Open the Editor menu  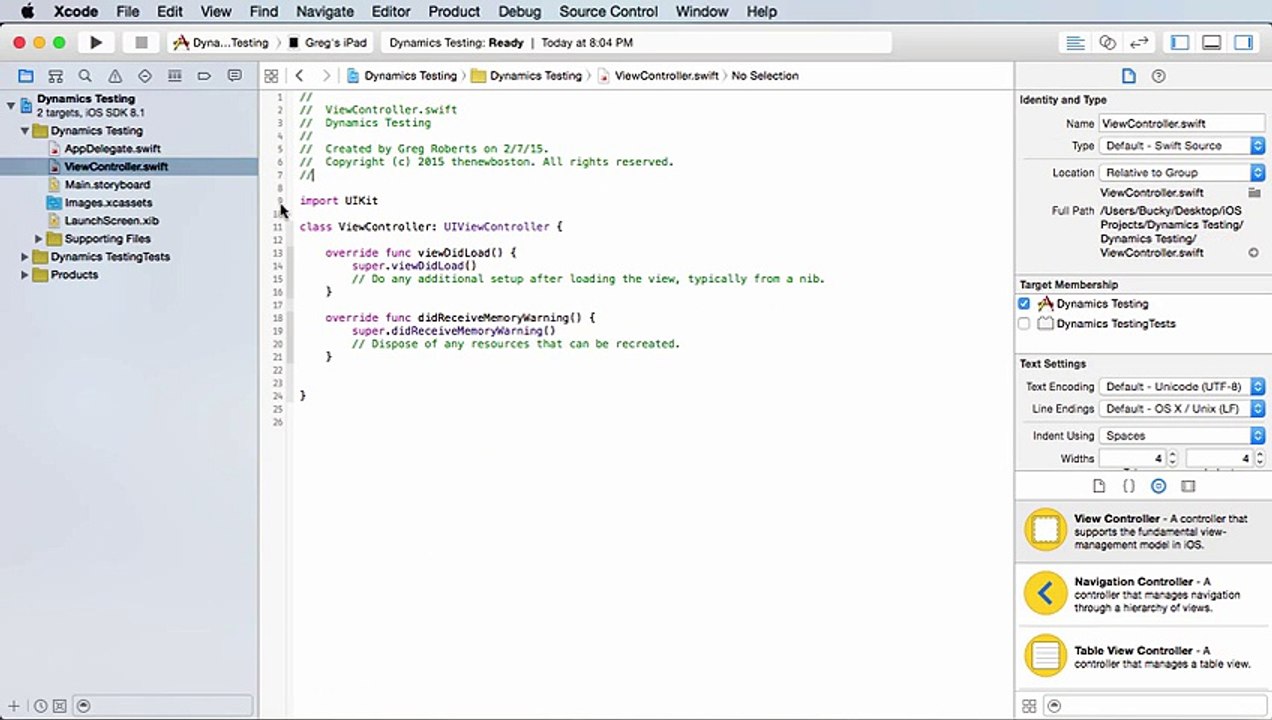click(x=390, y=11)
